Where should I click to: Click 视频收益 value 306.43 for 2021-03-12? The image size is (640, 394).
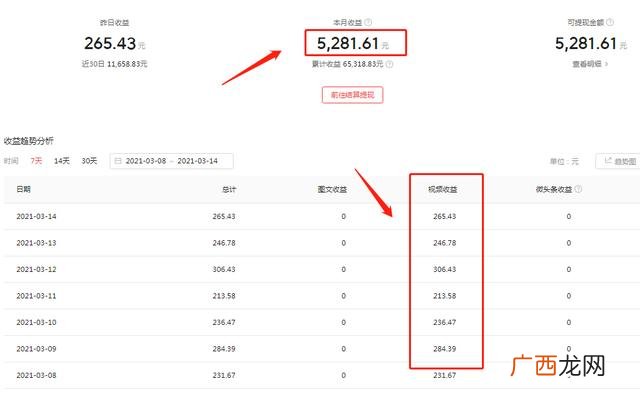click(444, 269)
